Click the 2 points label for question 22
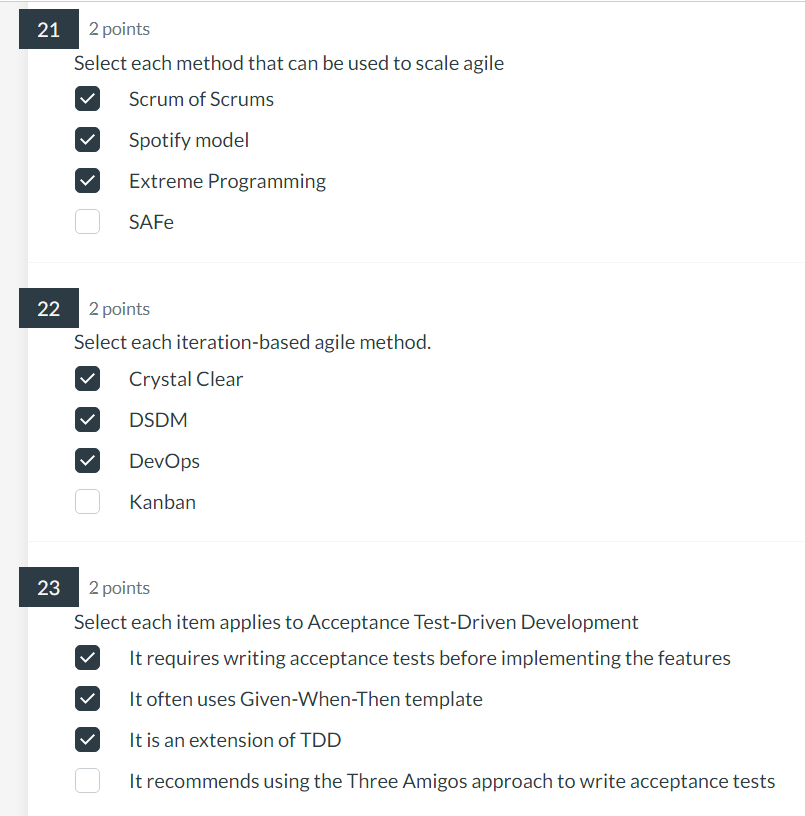 pos(119,308)
